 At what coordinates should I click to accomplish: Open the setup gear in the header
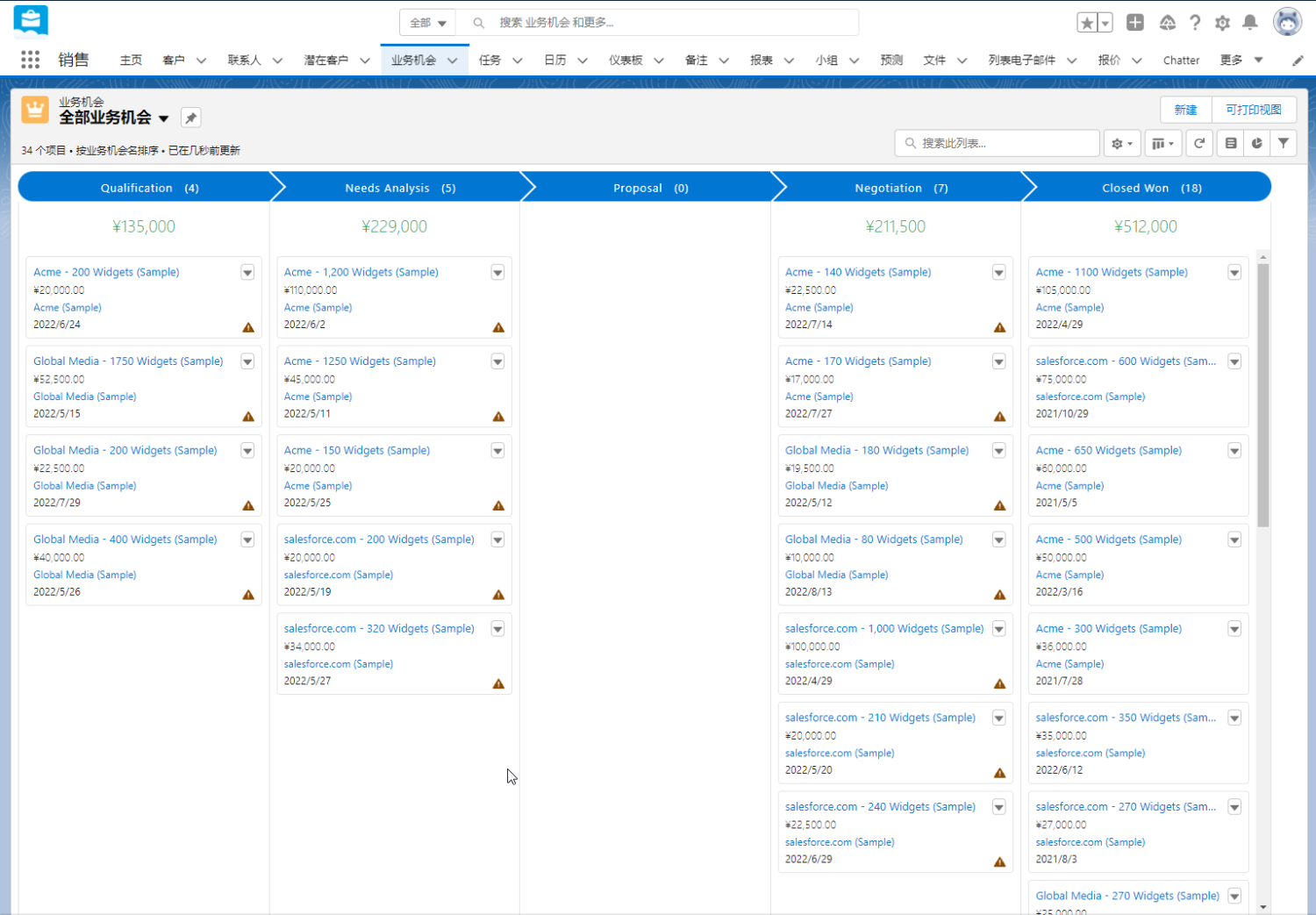click(1222, 23)
